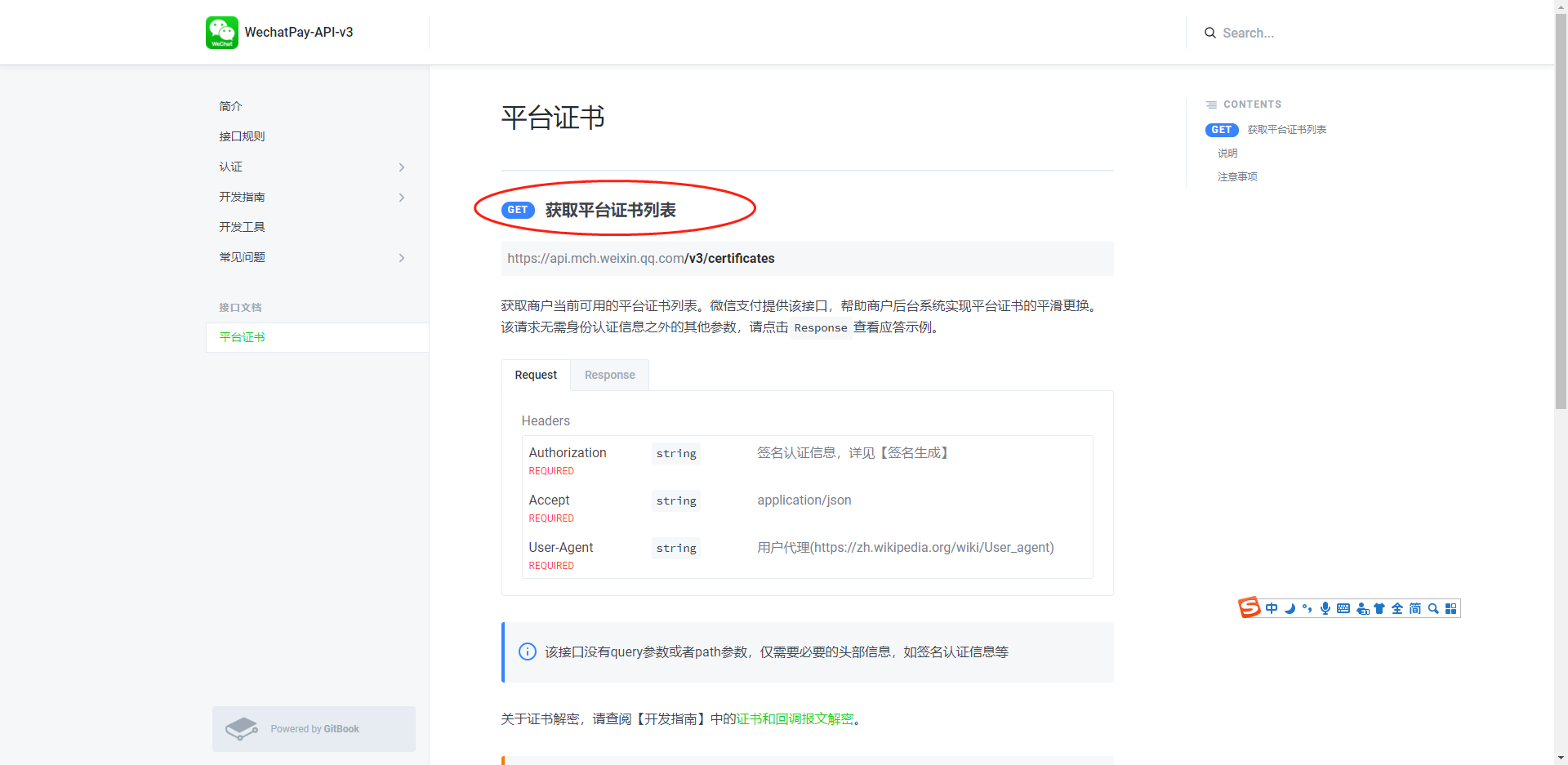Viewport: 1568px width, 765px height.
Task: Expand the 常见问题 sidebar section chevron
Action: click(402, 258)
